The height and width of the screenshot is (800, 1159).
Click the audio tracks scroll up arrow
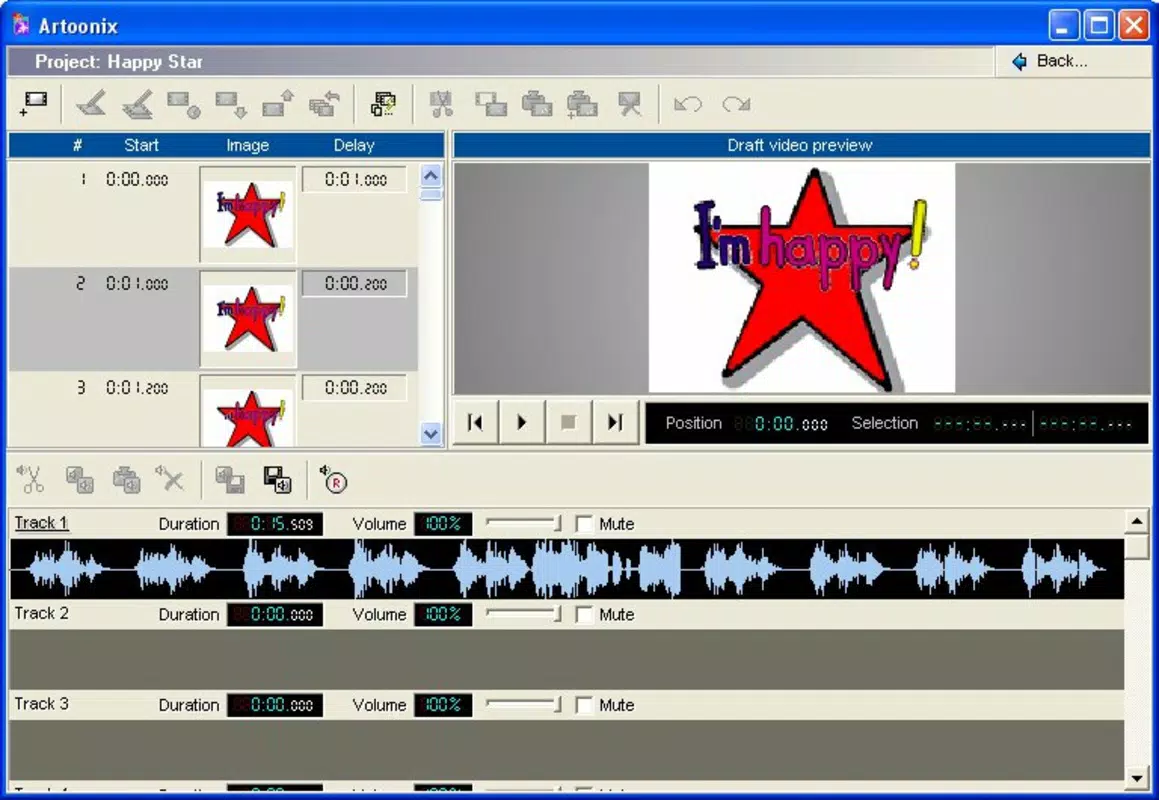(x=1137, y=521)
